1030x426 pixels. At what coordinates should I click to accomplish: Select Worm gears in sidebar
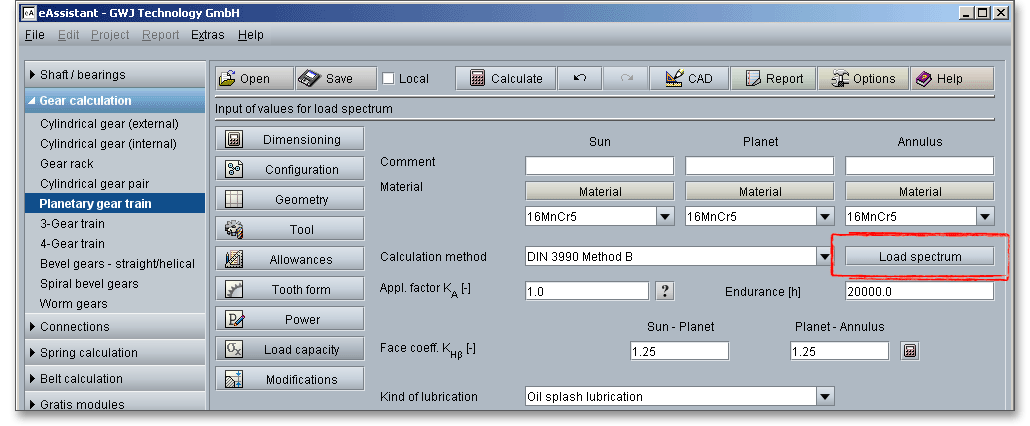click(x=74, y=304)
